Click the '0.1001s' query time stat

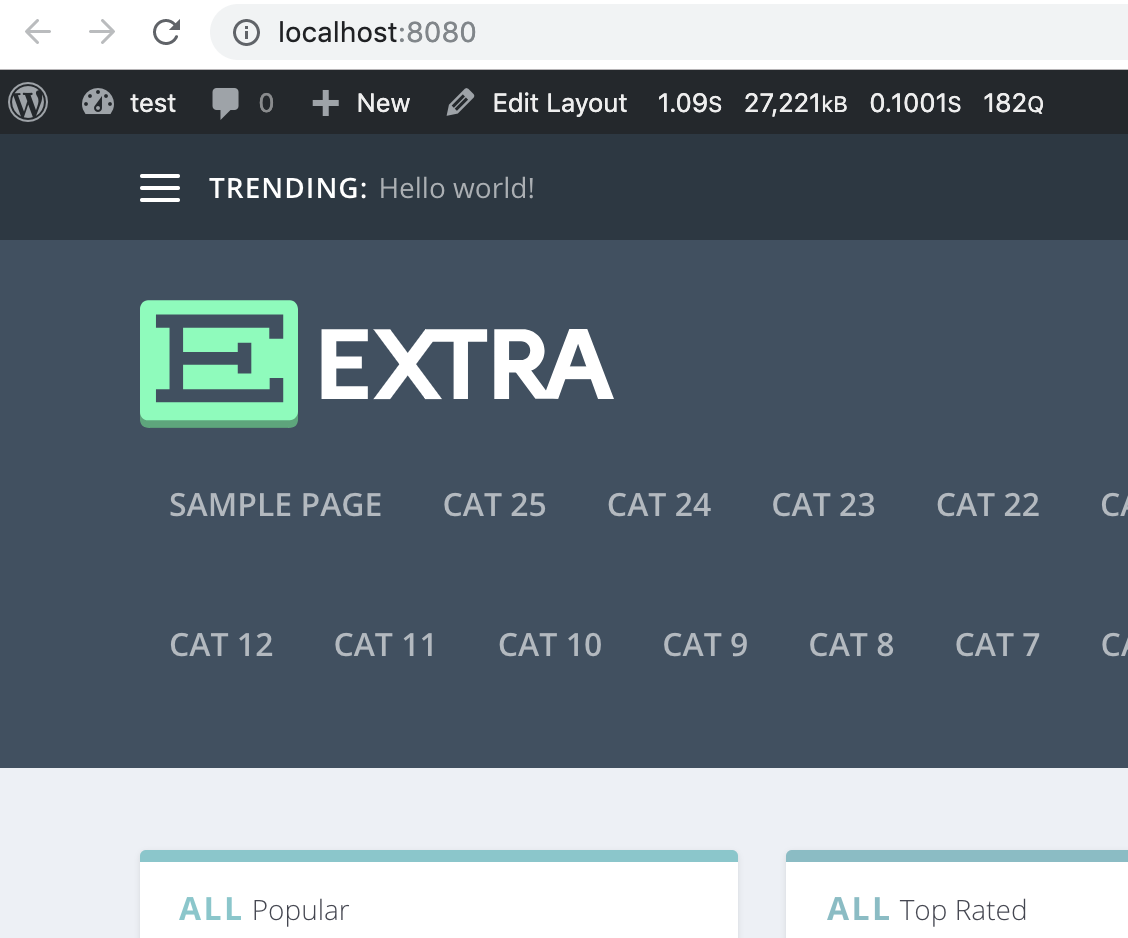pyautogui.click(x=915, y=104)
